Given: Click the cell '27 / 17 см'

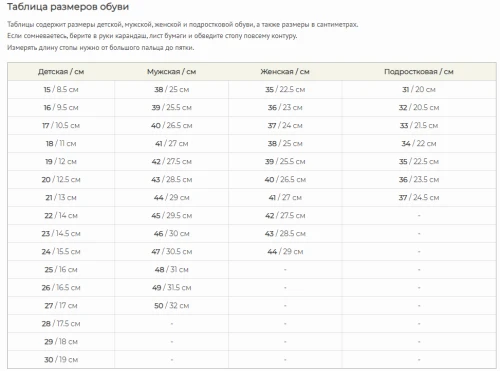Looking at the screenshot, I should [61, 306].
